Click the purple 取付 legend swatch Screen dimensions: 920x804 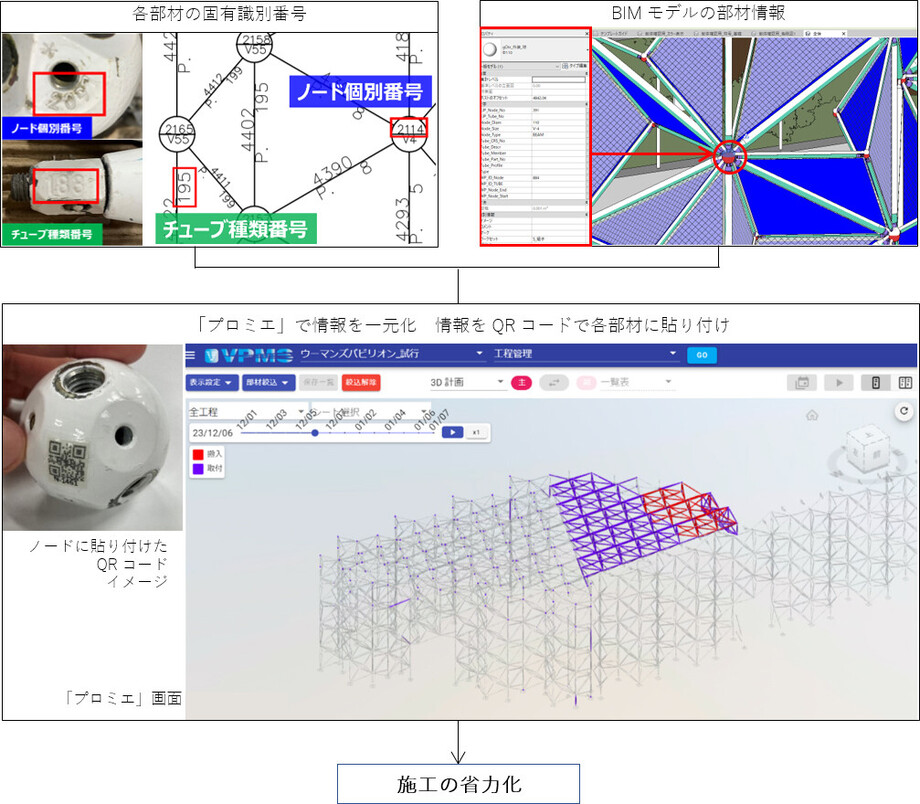[x=198, y=468]
